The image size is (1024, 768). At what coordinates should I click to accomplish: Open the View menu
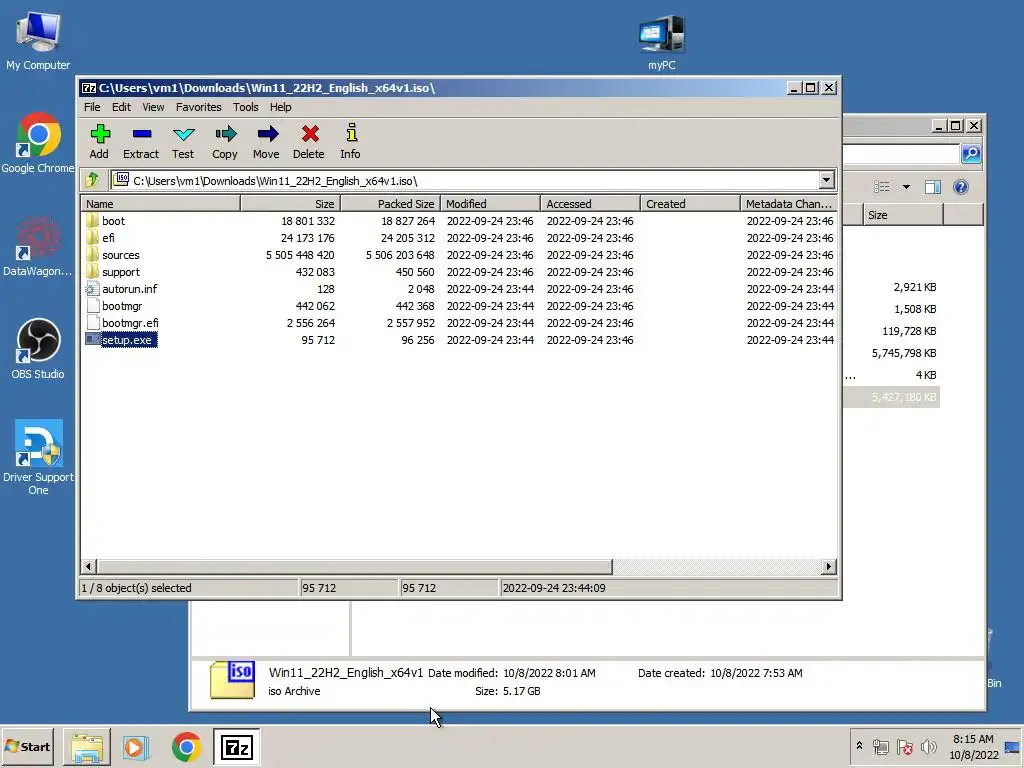153,107
